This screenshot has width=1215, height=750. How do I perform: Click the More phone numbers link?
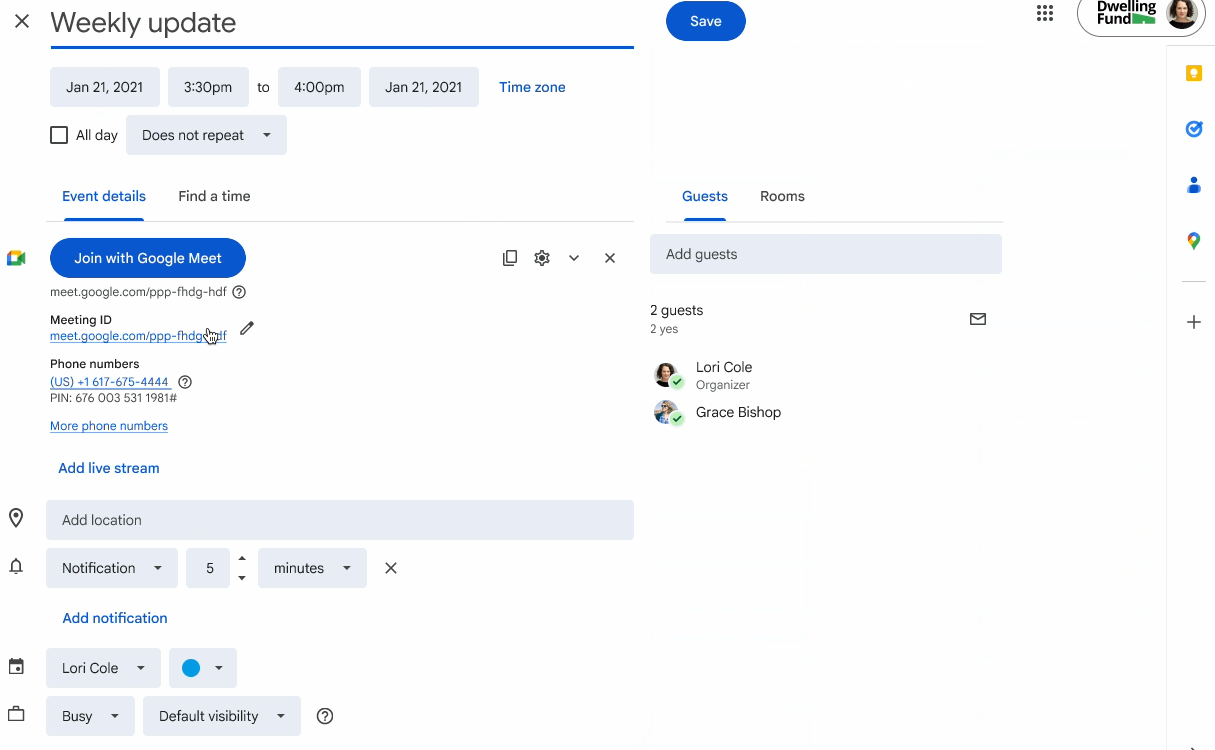pyautogui.click(x=109, y=426)
